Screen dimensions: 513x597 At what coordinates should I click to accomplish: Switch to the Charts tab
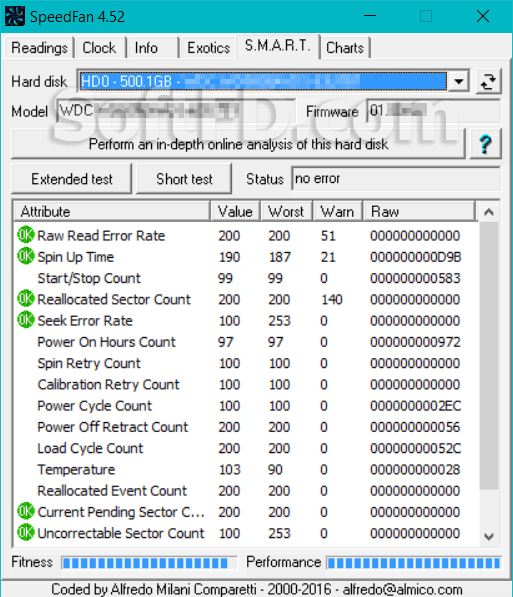coord(345,48)
